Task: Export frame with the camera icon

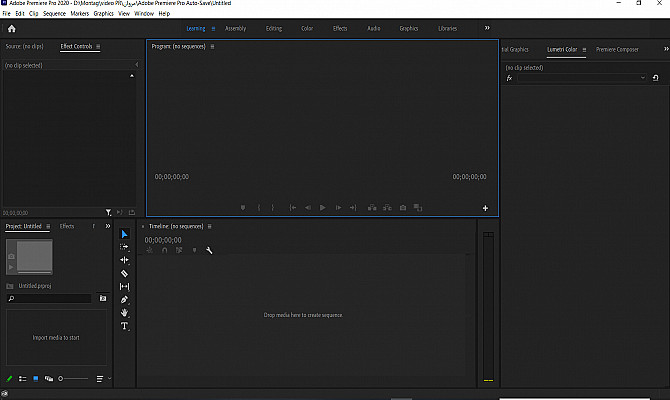Action: [x=403, y=208]
